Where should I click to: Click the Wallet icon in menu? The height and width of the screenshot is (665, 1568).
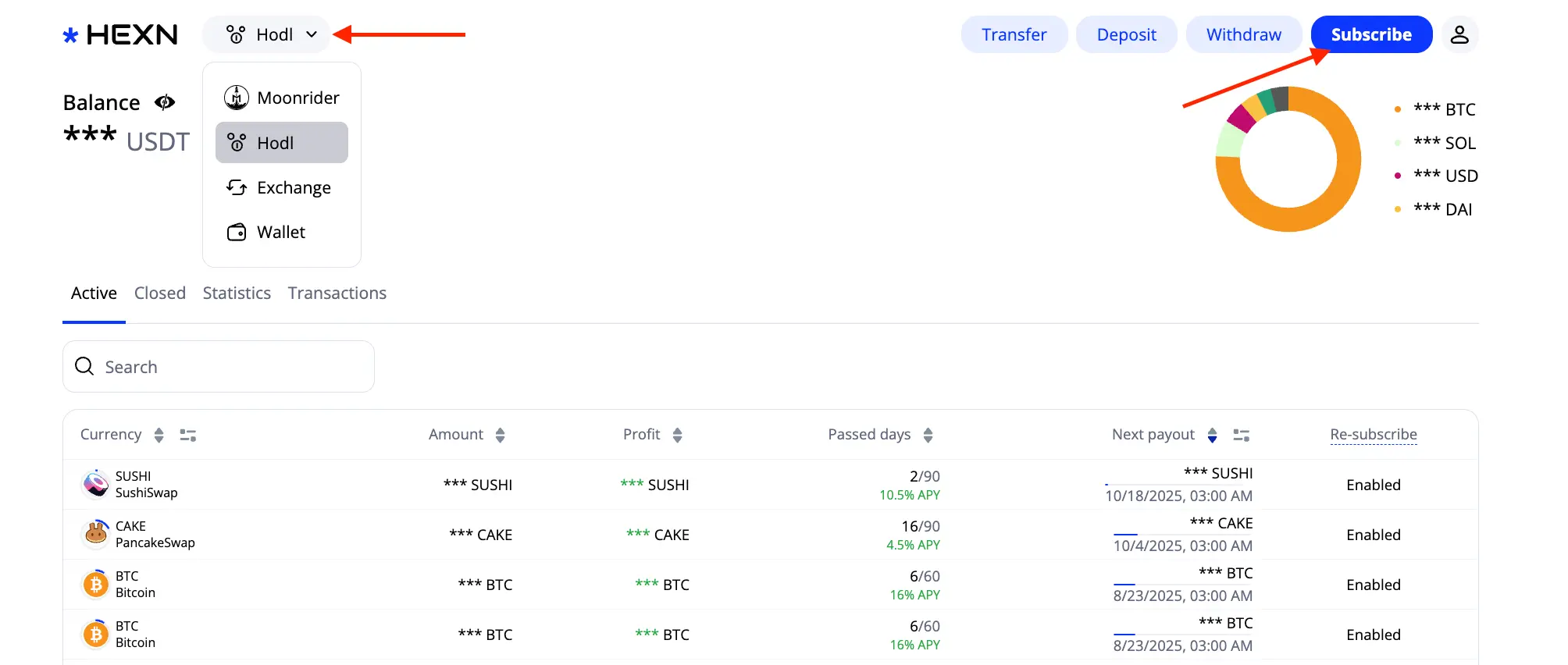(x=237, y=232)
